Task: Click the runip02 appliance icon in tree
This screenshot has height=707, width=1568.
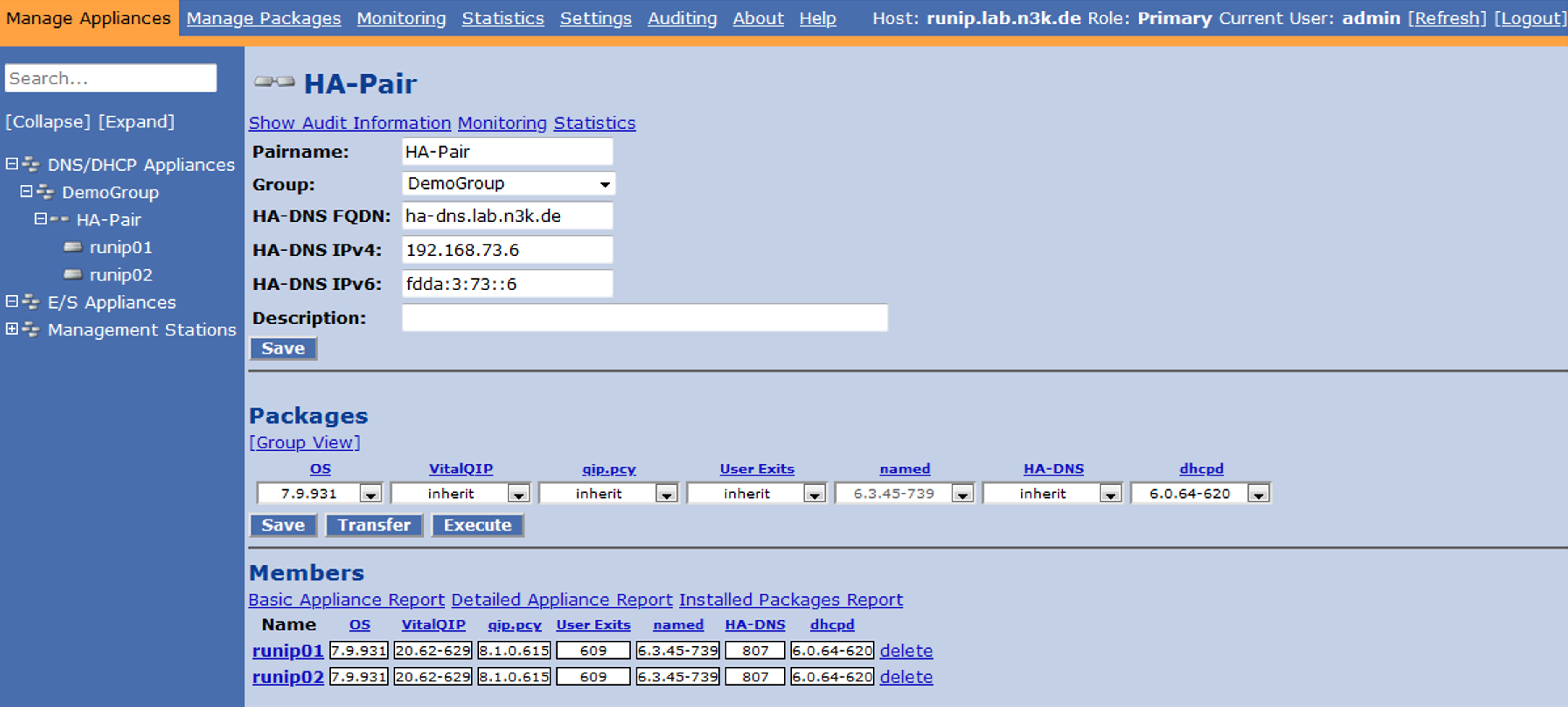Action: [x=73, y=274]
